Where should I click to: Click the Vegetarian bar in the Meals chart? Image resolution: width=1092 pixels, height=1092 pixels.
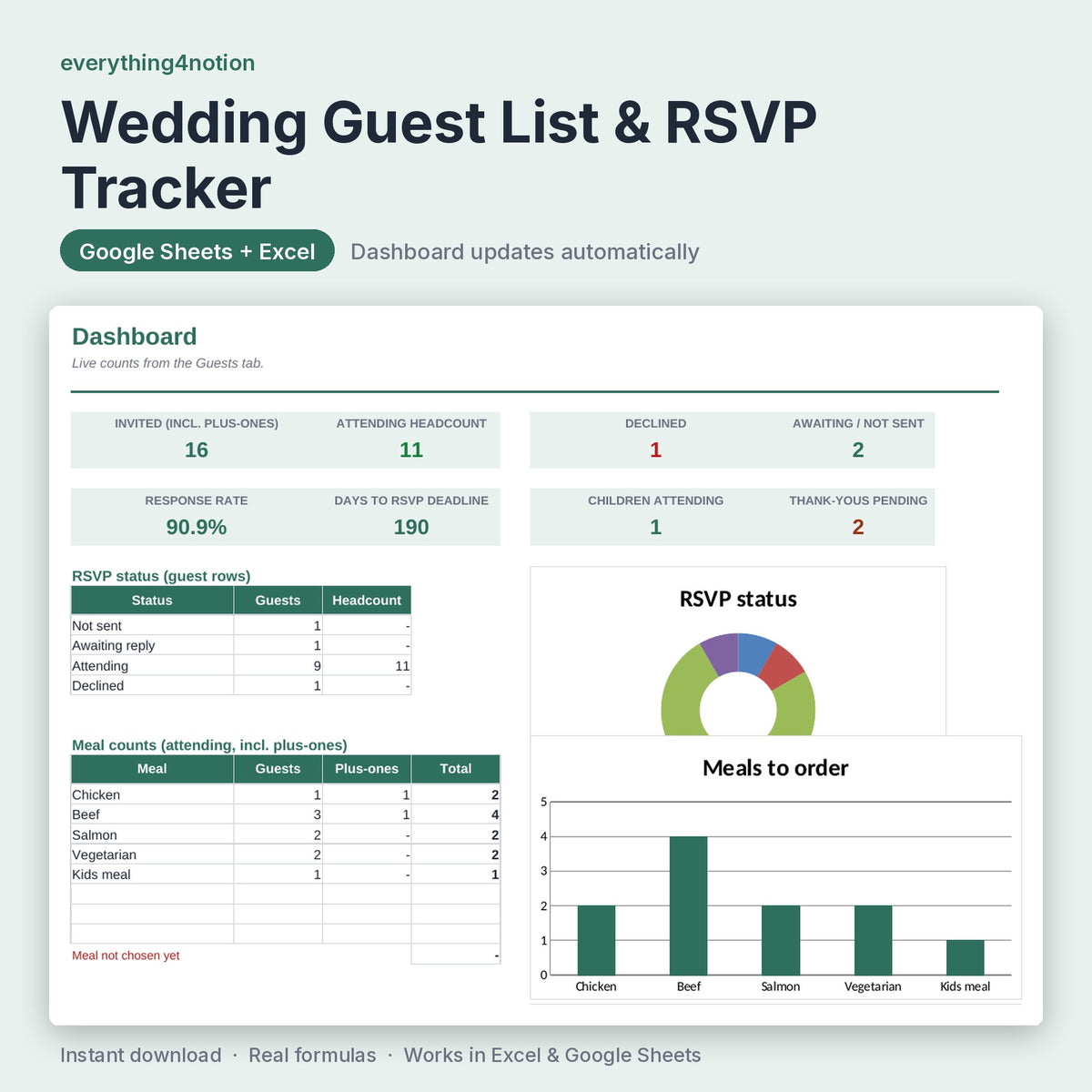tap(873, 940)
